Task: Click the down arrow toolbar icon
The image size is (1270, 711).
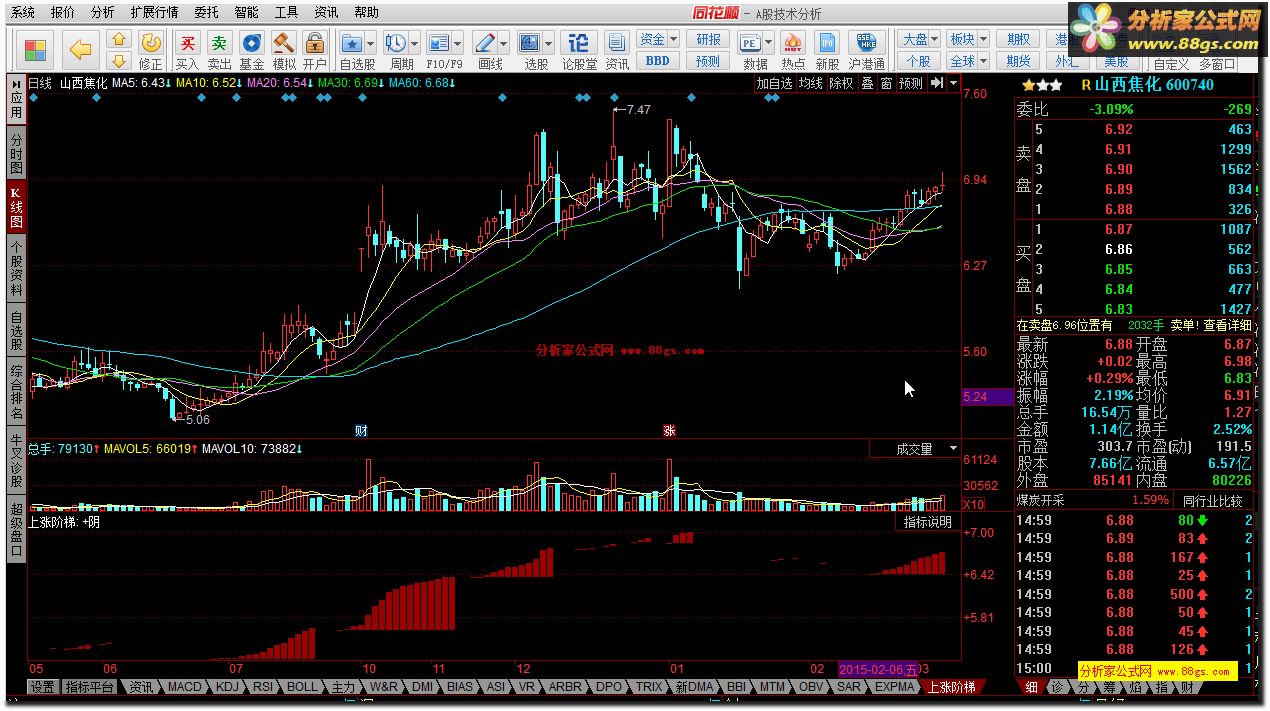Action: 119,60
